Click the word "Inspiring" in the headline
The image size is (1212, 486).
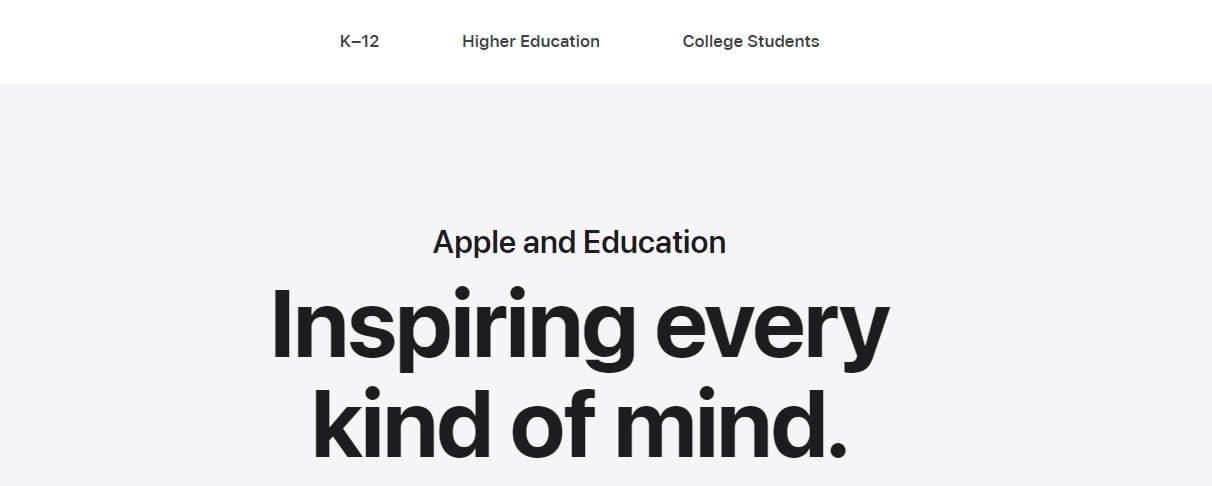click(x=453, y=326)
